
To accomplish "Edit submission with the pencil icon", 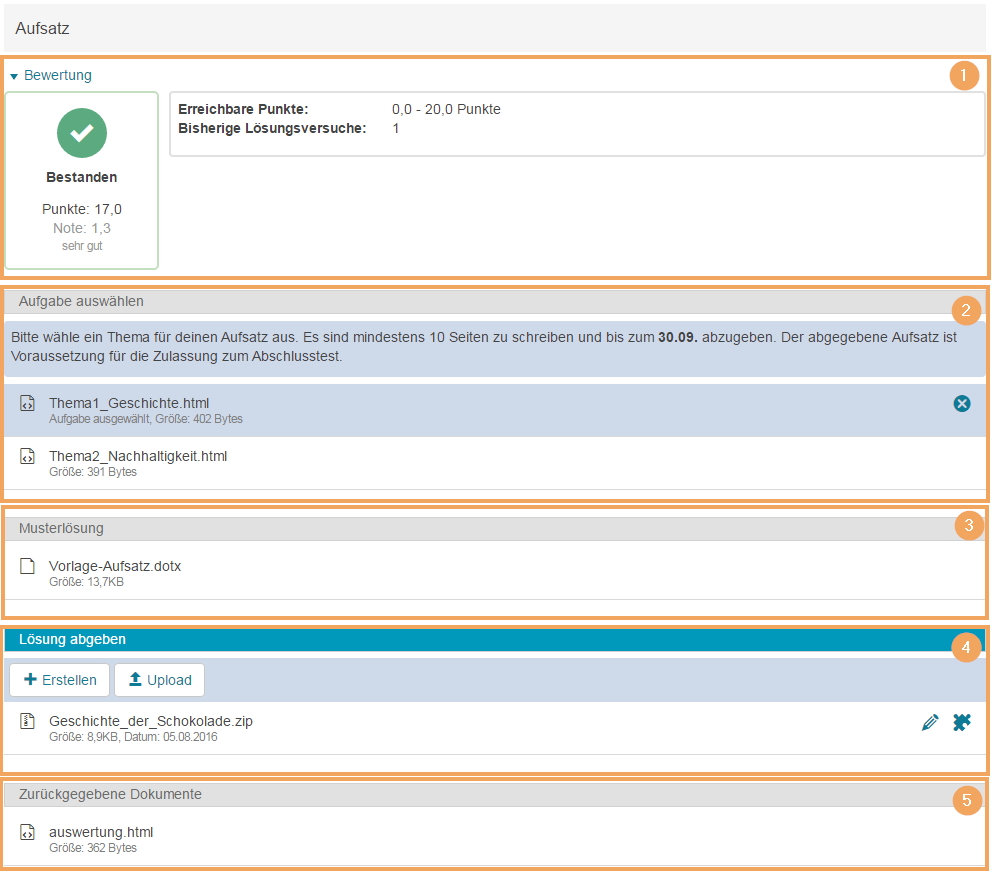I will (930, 722).
